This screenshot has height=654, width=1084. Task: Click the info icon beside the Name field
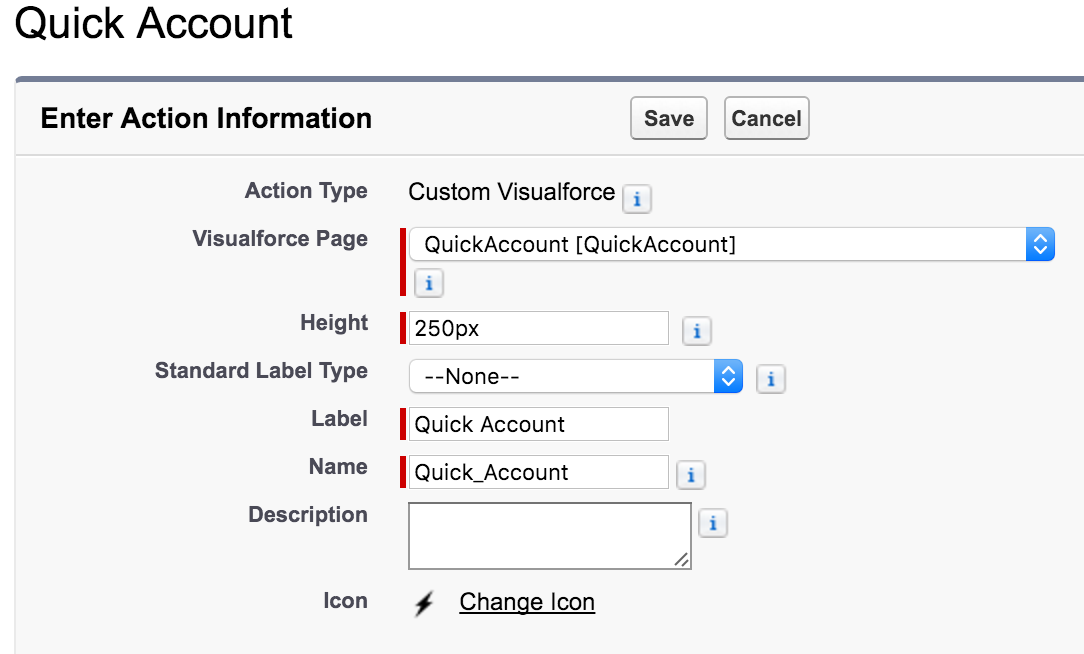coord(691,474)
